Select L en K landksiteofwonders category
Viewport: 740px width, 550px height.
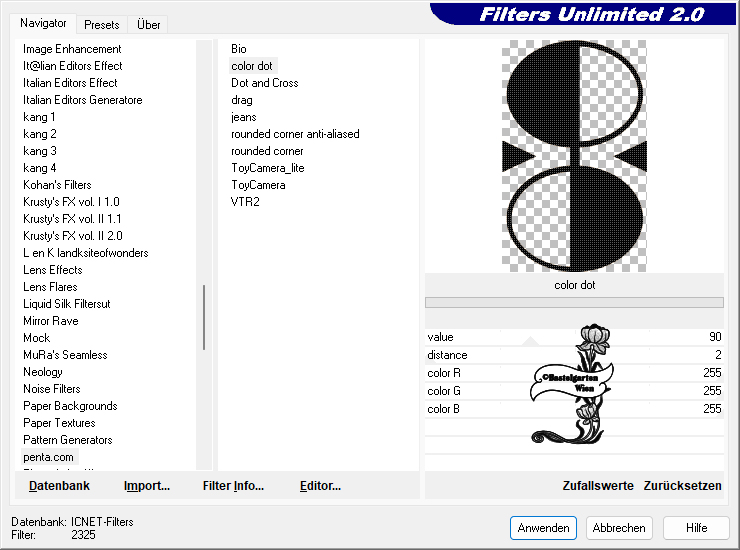[x=85, y=253]
